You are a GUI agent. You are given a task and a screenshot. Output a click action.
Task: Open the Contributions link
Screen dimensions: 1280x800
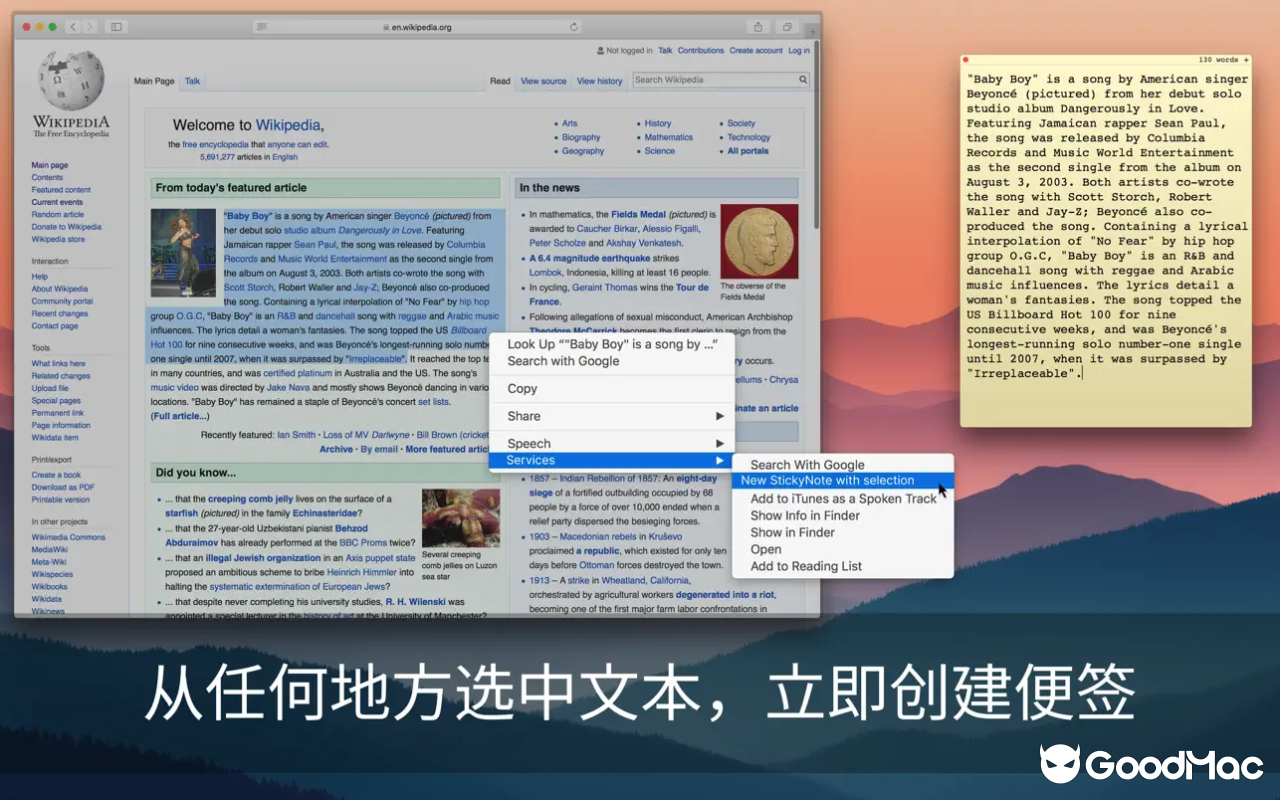click(700, 50)
